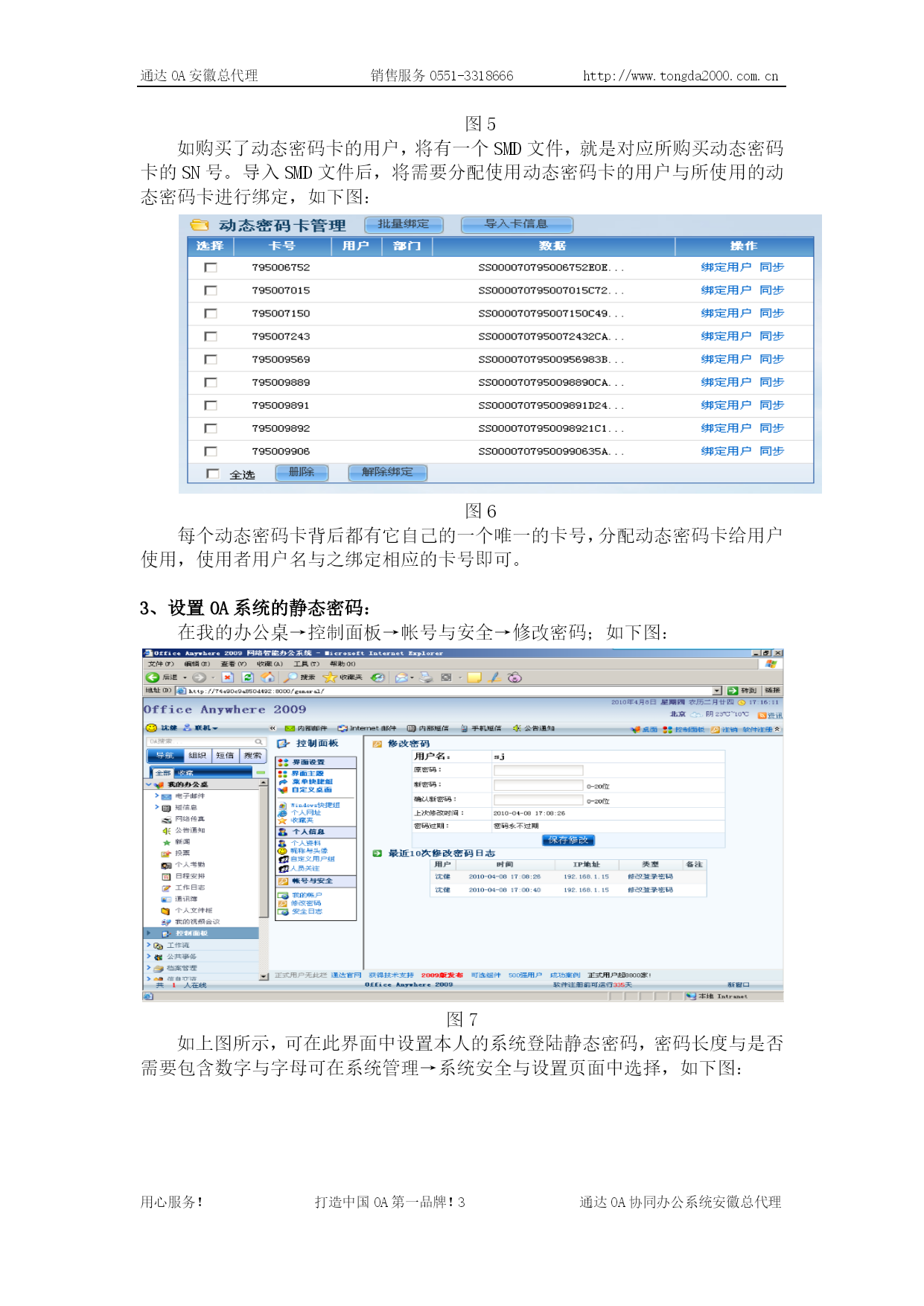Click the 控制面板 shortcut in top bar
Image resolution: width=924 pixels, height=1306 pixels.
pyautogui.click(x=684, y=730)
